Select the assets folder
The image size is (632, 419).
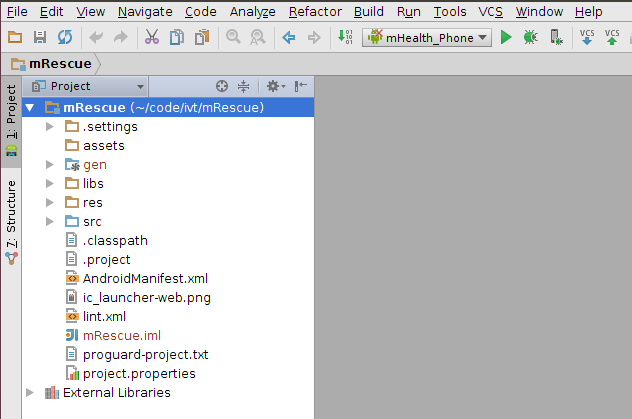(104, 145)
